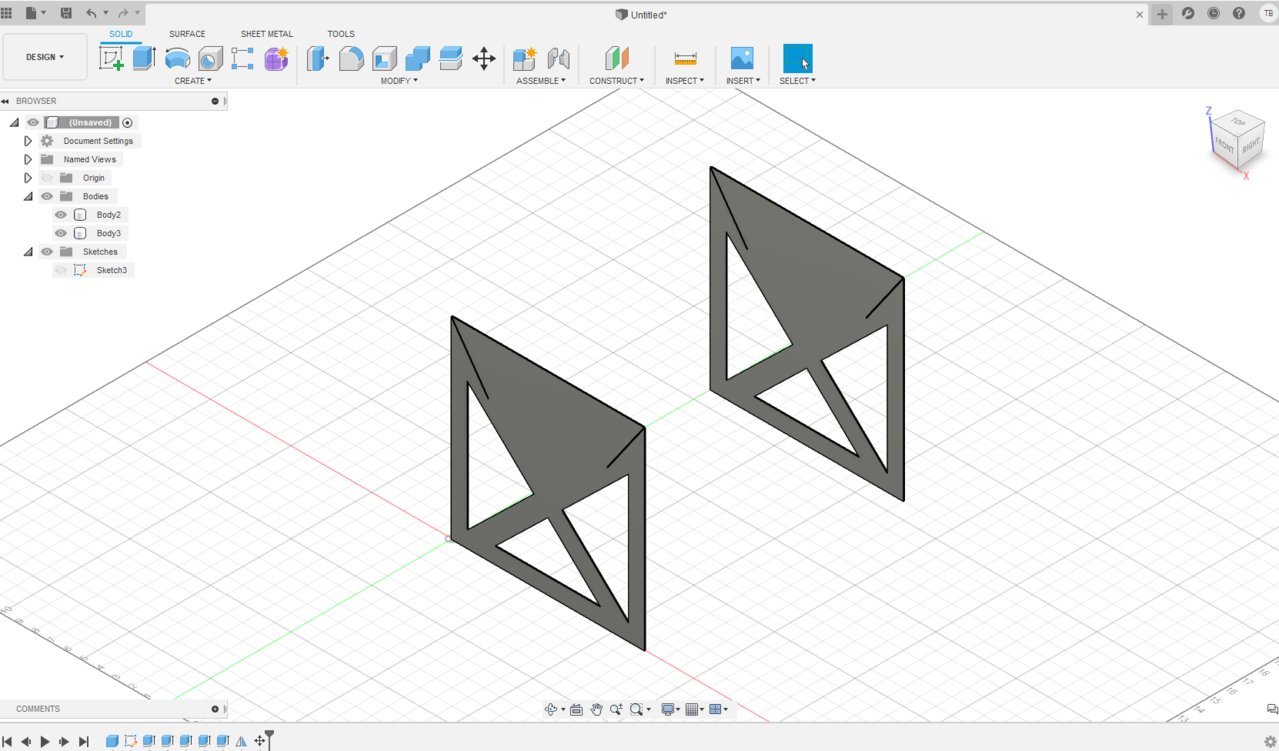The width and height of the screenshot is (1279, 751).
Task: Open the data panel grid icon
Action: [x=8, y=13]
